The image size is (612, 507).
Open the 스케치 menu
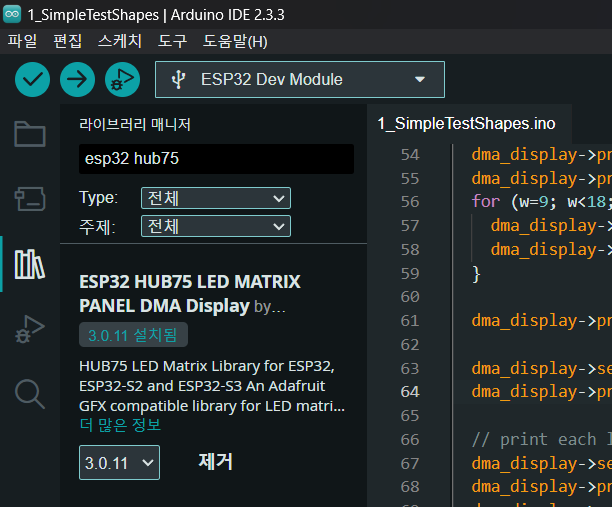coord(120,41)
